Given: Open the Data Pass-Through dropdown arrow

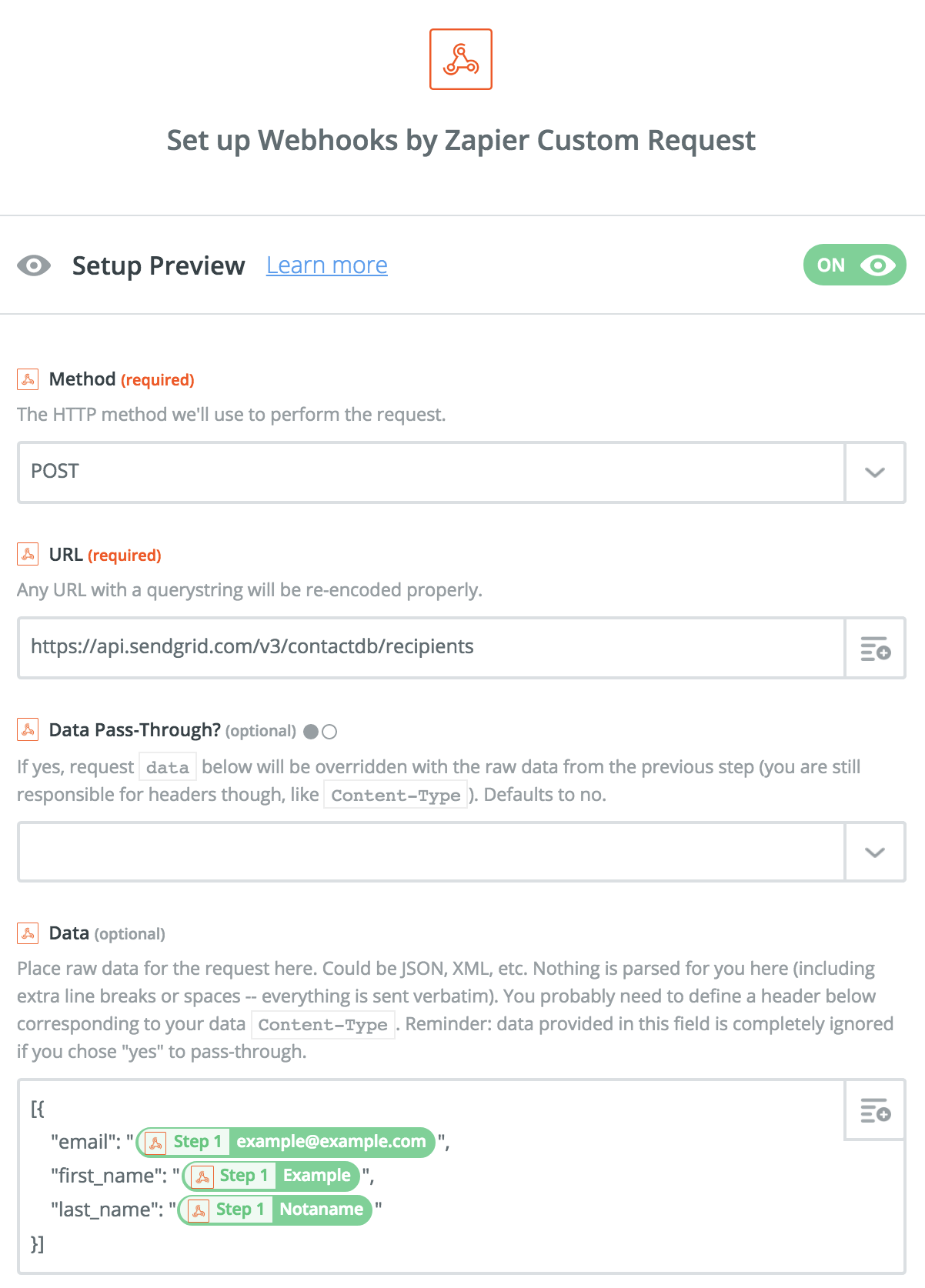Looking at the screenshot, I should point(874,852).
